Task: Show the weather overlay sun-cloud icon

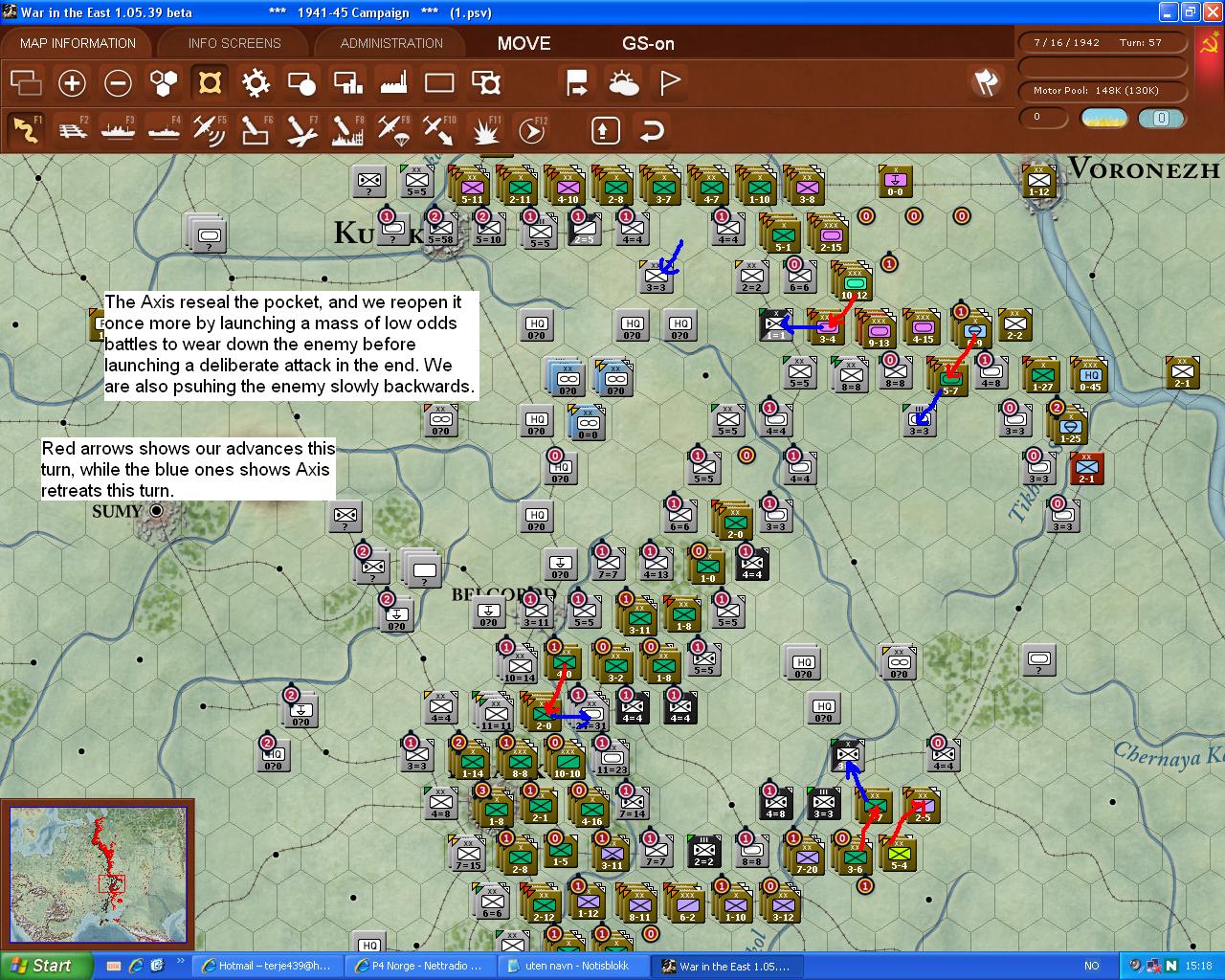Action: tap(623, 83)
